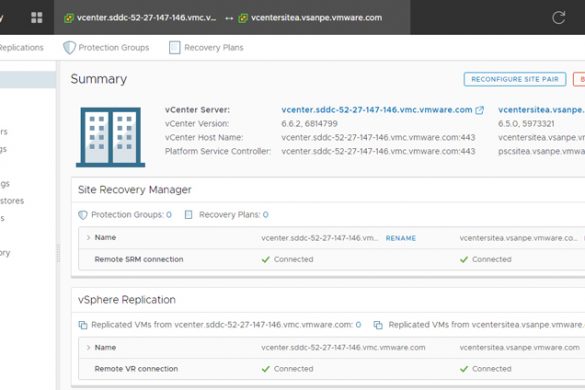Click the left Remote VR connection checkmark

point(265,369)
